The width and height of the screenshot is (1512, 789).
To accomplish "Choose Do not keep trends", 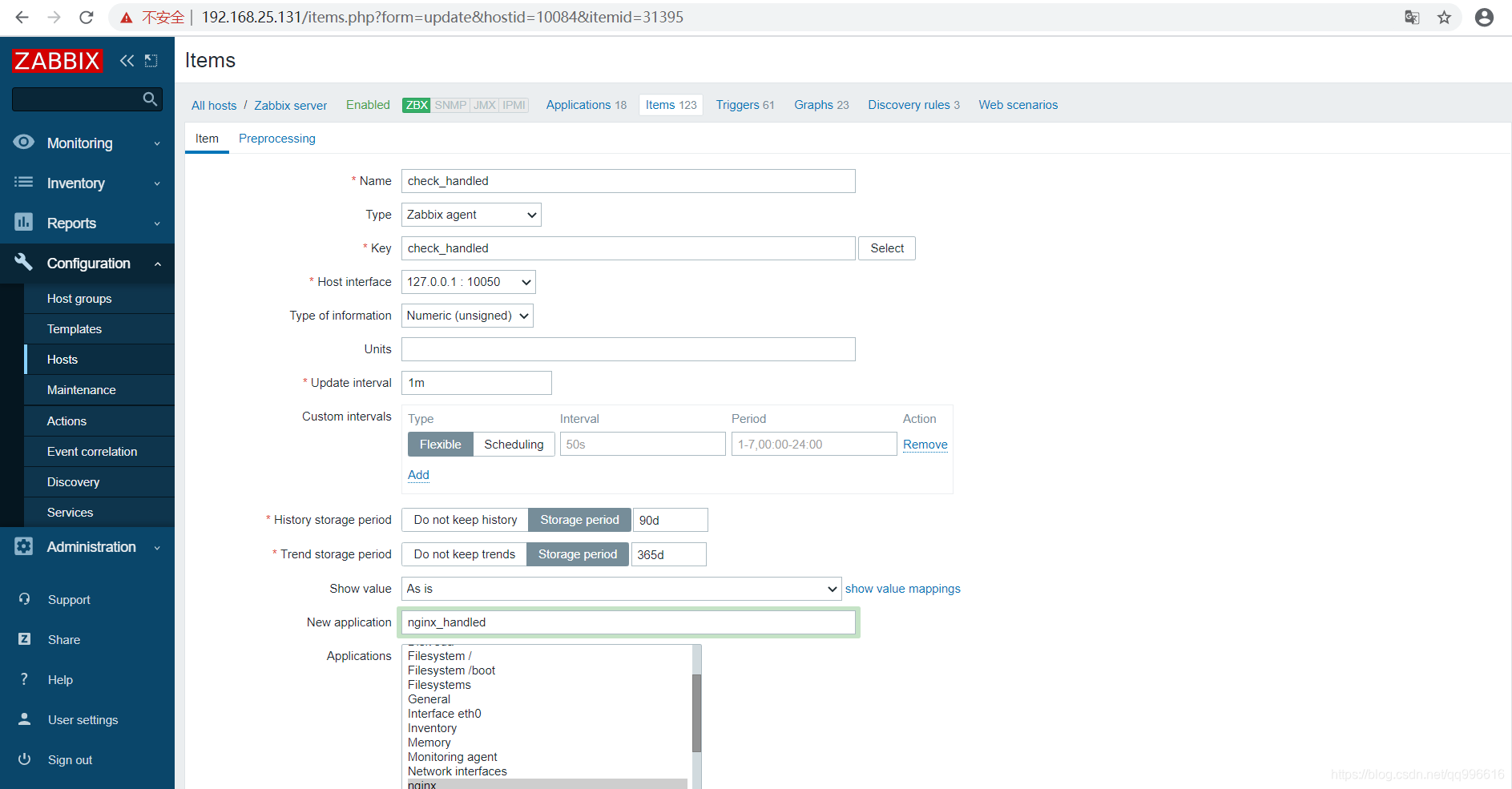I will coord(464,554).
